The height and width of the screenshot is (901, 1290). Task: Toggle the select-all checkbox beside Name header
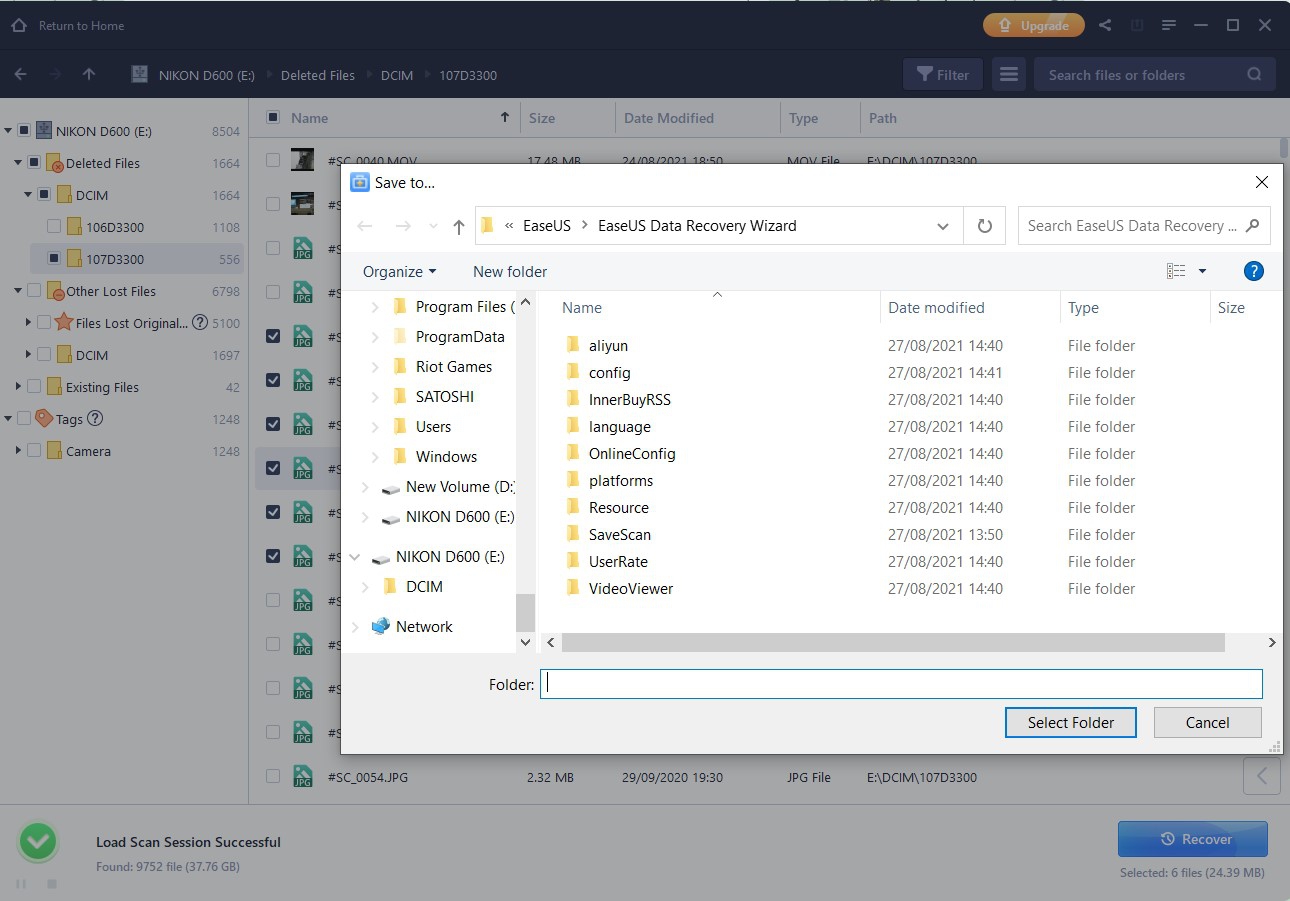pyautogui.click(x=273, y=118)
